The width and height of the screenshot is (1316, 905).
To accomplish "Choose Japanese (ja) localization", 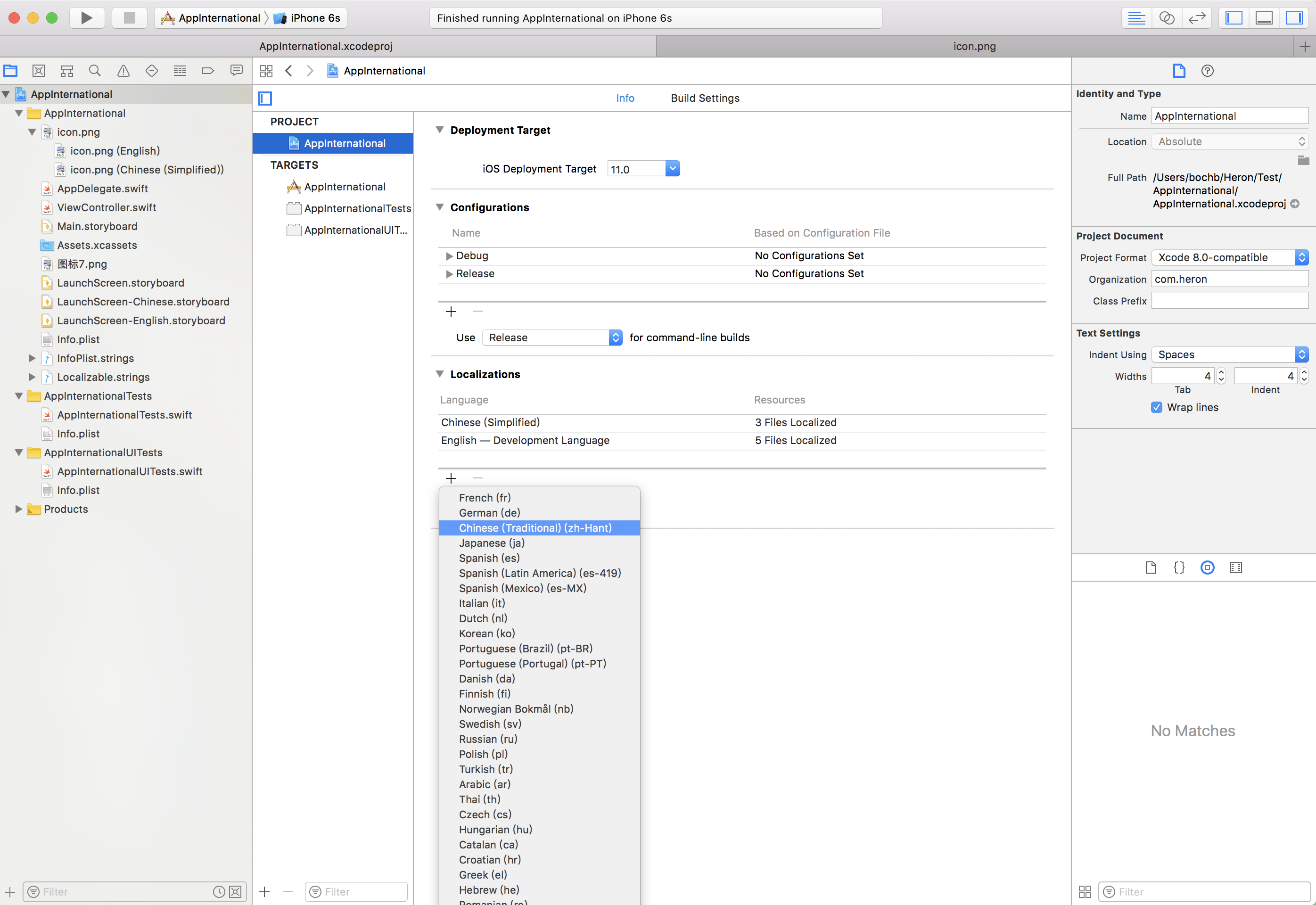I will tap(539, 543).
